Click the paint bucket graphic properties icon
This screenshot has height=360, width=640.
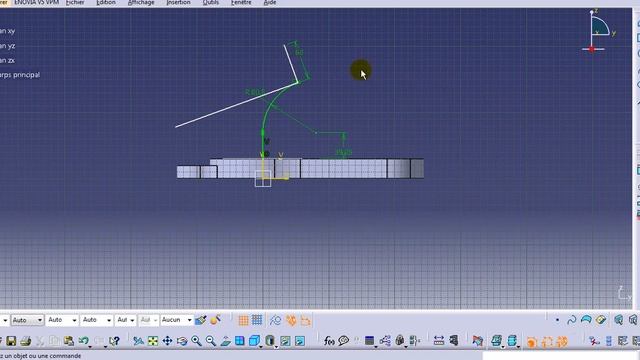click(215, 320)
